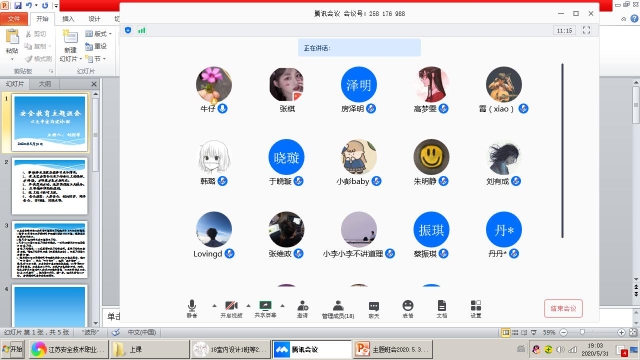Click muted mic icon beside 小彭baby
Viewport: 640px width, 360px height.
pos(377,181)
